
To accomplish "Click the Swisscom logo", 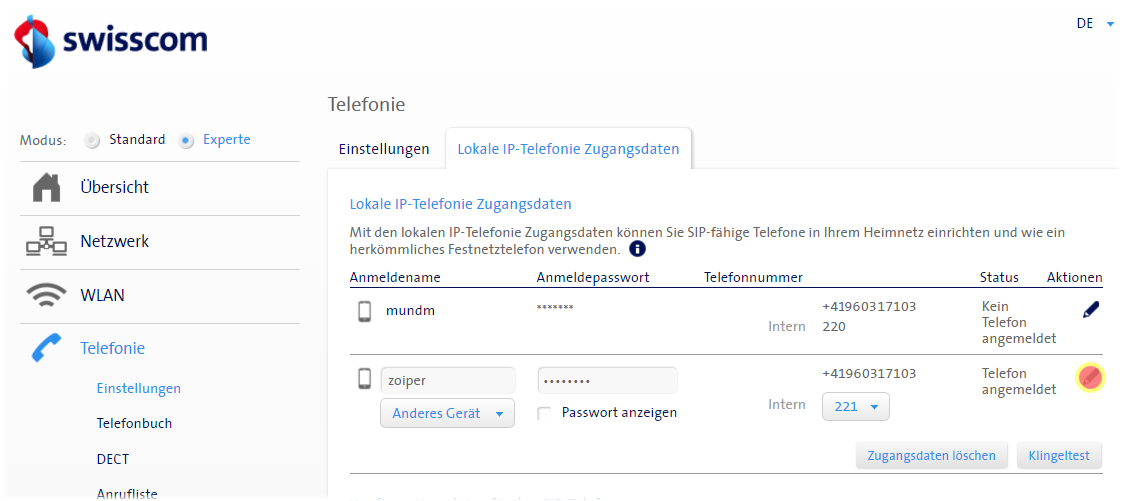I will click(x=110, y=42).
